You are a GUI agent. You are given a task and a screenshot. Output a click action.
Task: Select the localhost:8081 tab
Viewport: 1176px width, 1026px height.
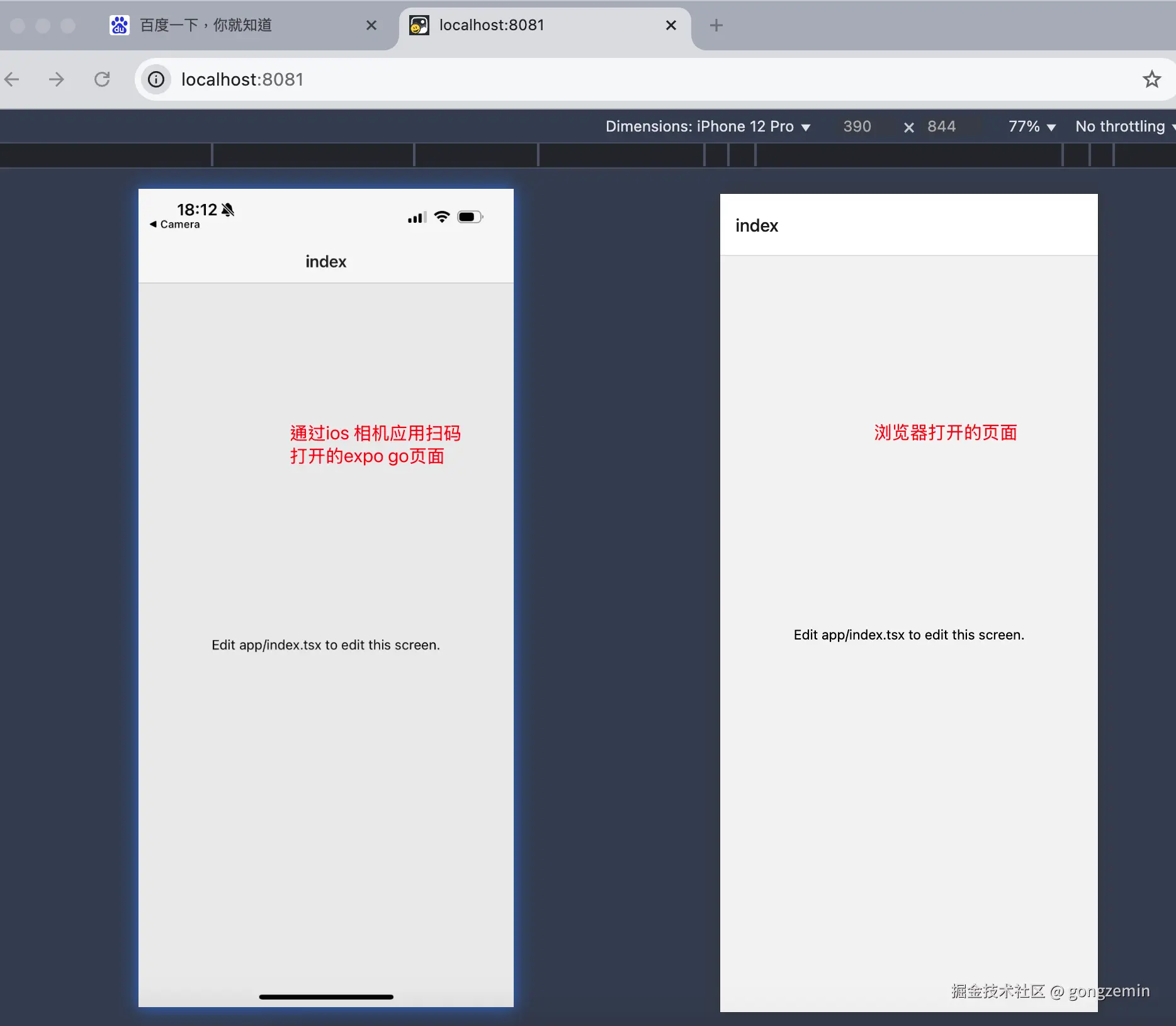pyautogui.click(x=545, y=25)
